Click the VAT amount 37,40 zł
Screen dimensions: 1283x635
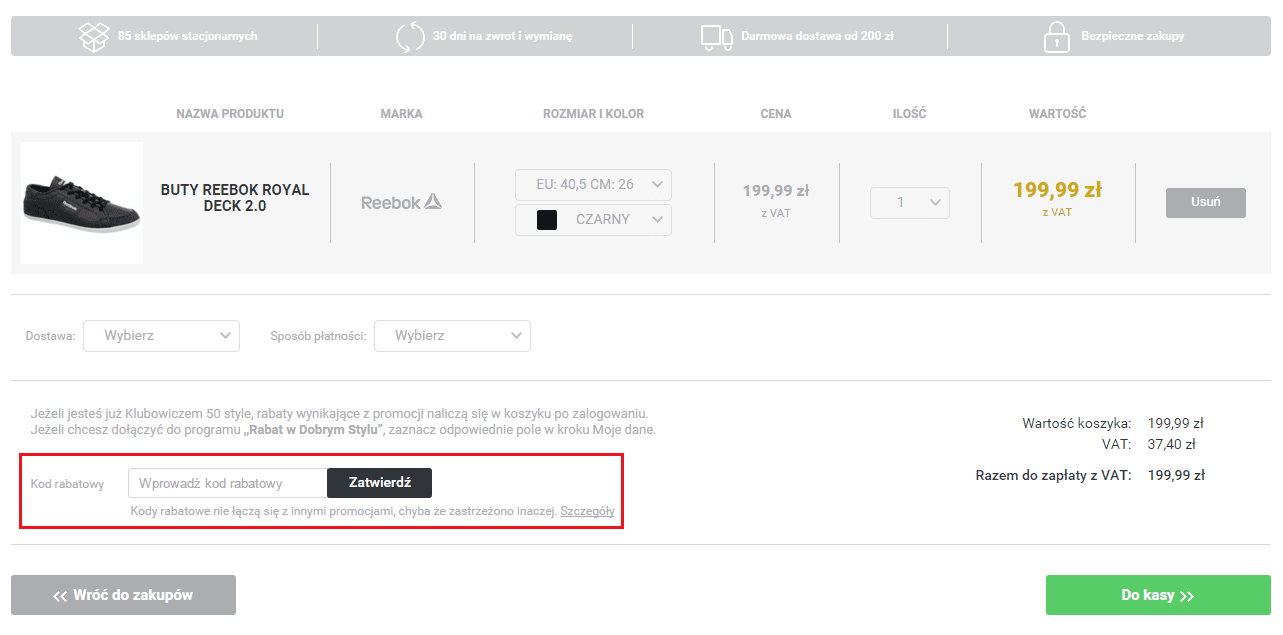[1172, 444]
